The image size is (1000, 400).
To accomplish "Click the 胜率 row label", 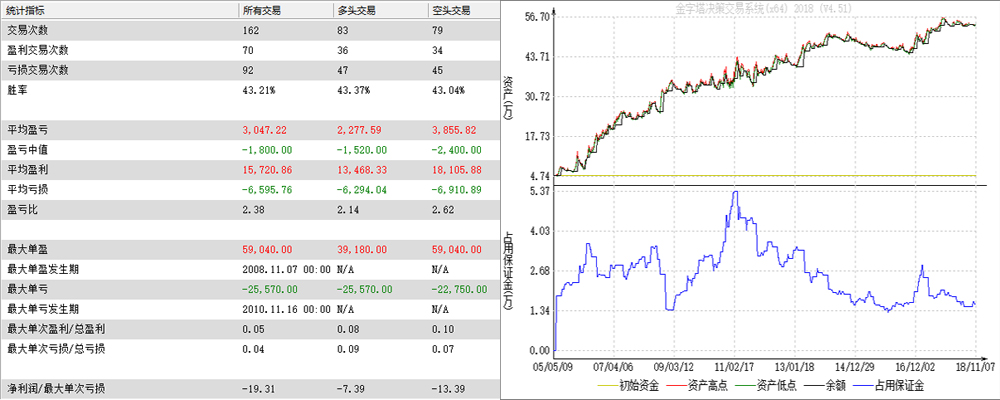I will pos(17,90).
